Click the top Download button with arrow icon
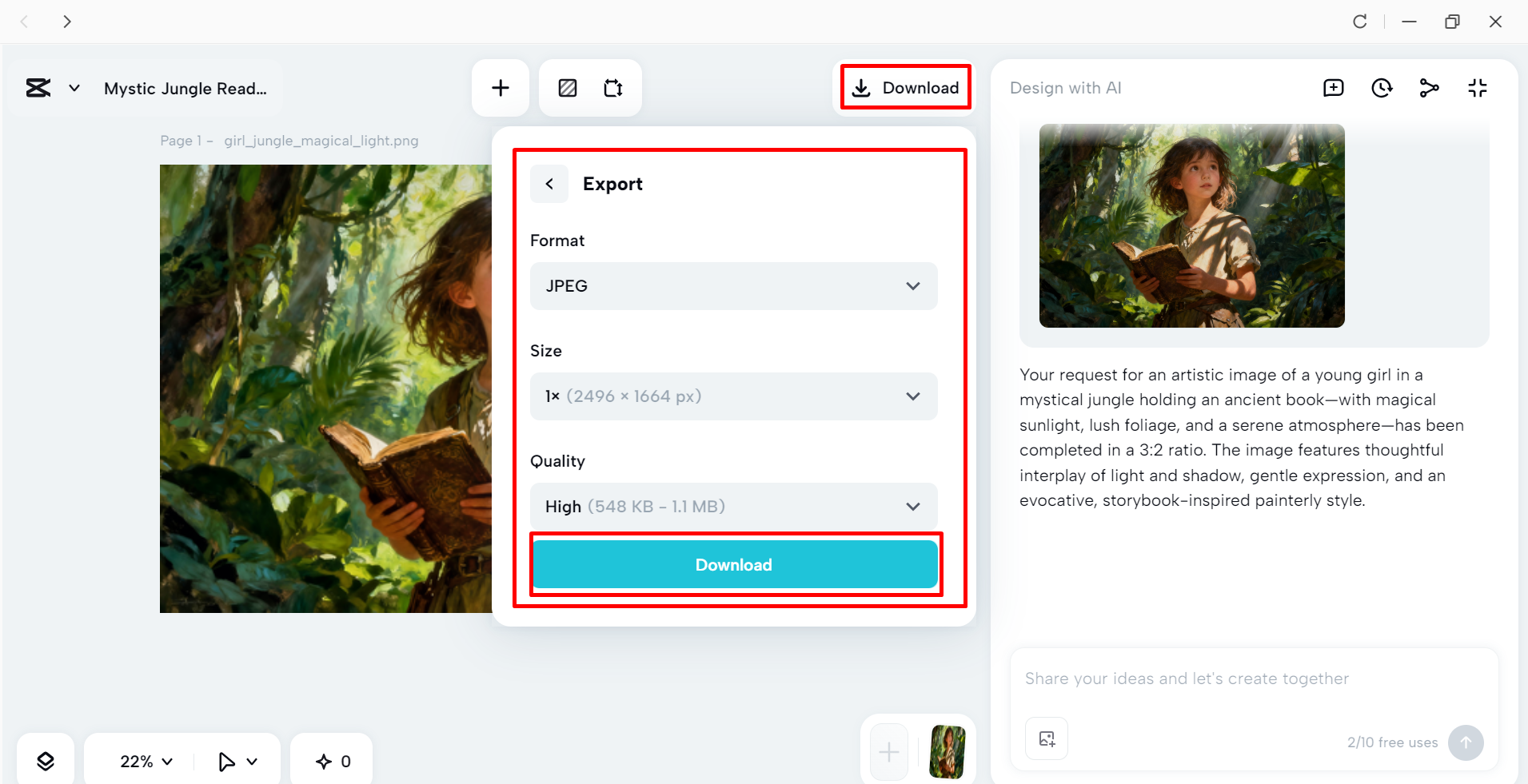This screenshot has width=1528, height=784. 906,88
